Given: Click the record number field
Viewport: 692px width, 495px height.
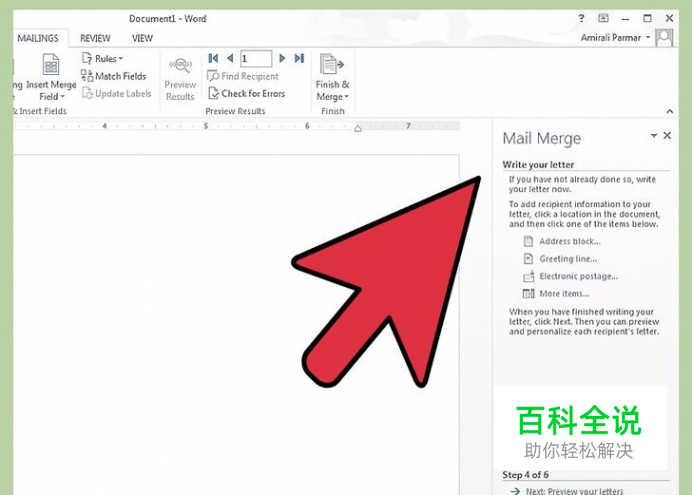Looking at the screenshot, I should click(x=256, y=59).
